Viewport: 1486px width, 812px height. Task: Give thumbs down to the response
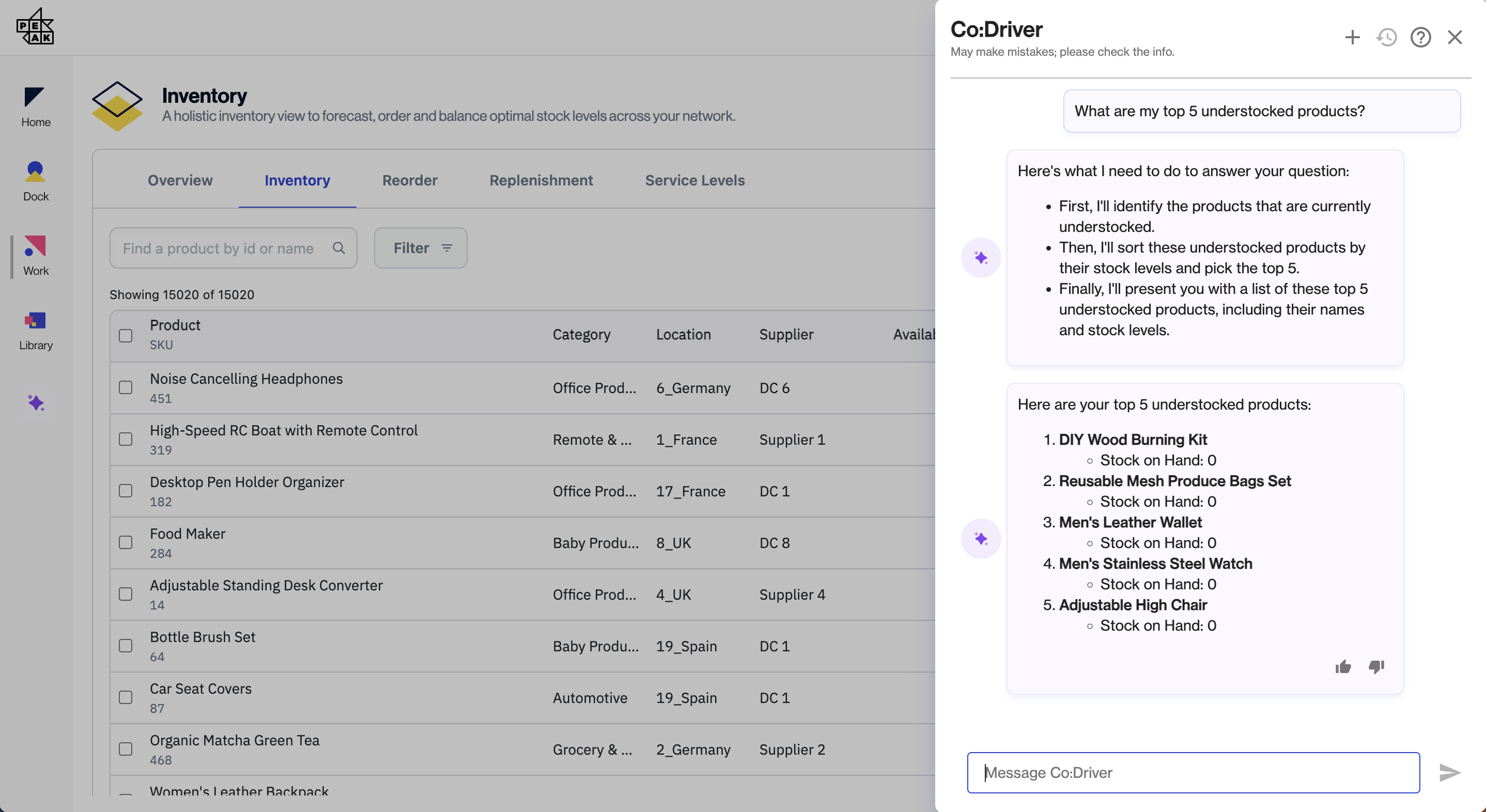click(1376, 667)
